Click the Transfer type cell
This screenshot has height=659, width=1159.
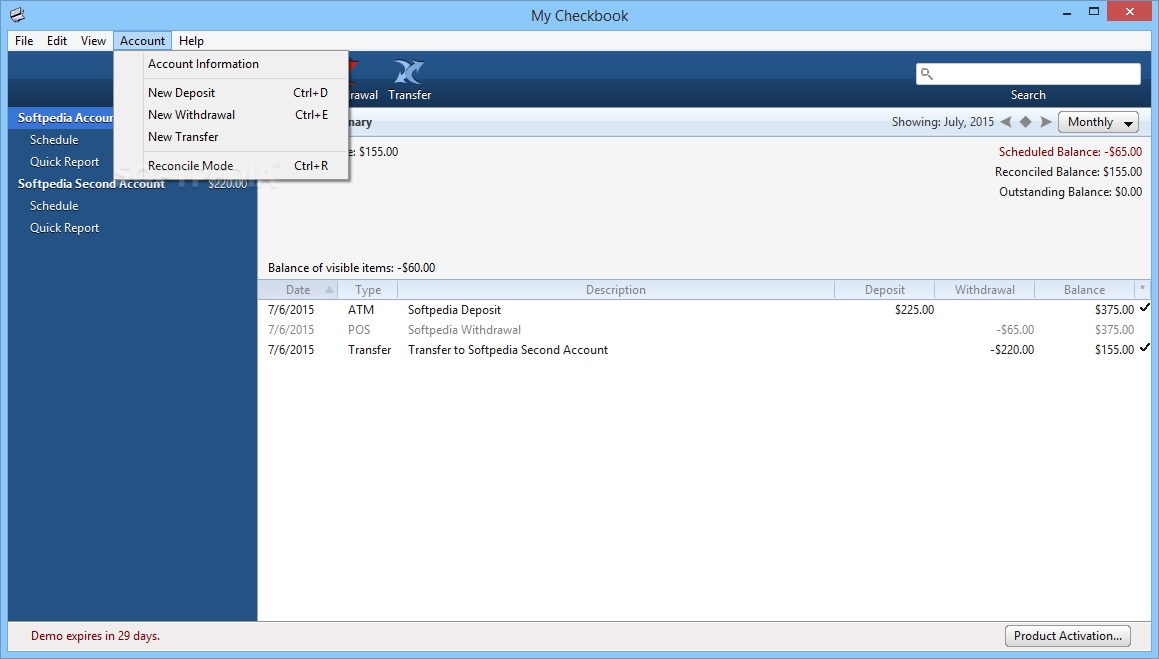pyautogui.click(x=370, y=350)
